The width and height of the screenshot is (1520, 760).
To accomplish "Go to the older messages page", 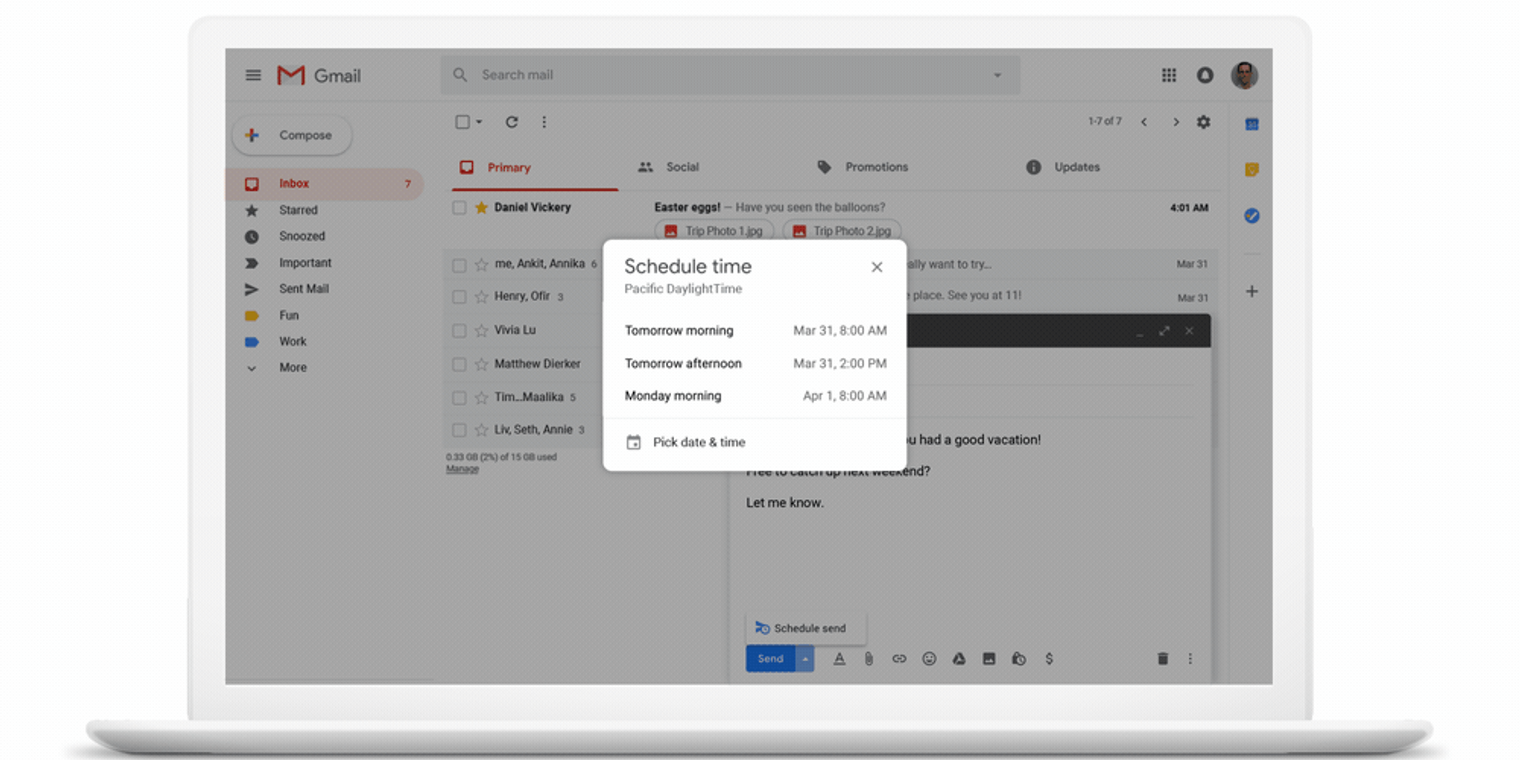I will [1176, 122].
